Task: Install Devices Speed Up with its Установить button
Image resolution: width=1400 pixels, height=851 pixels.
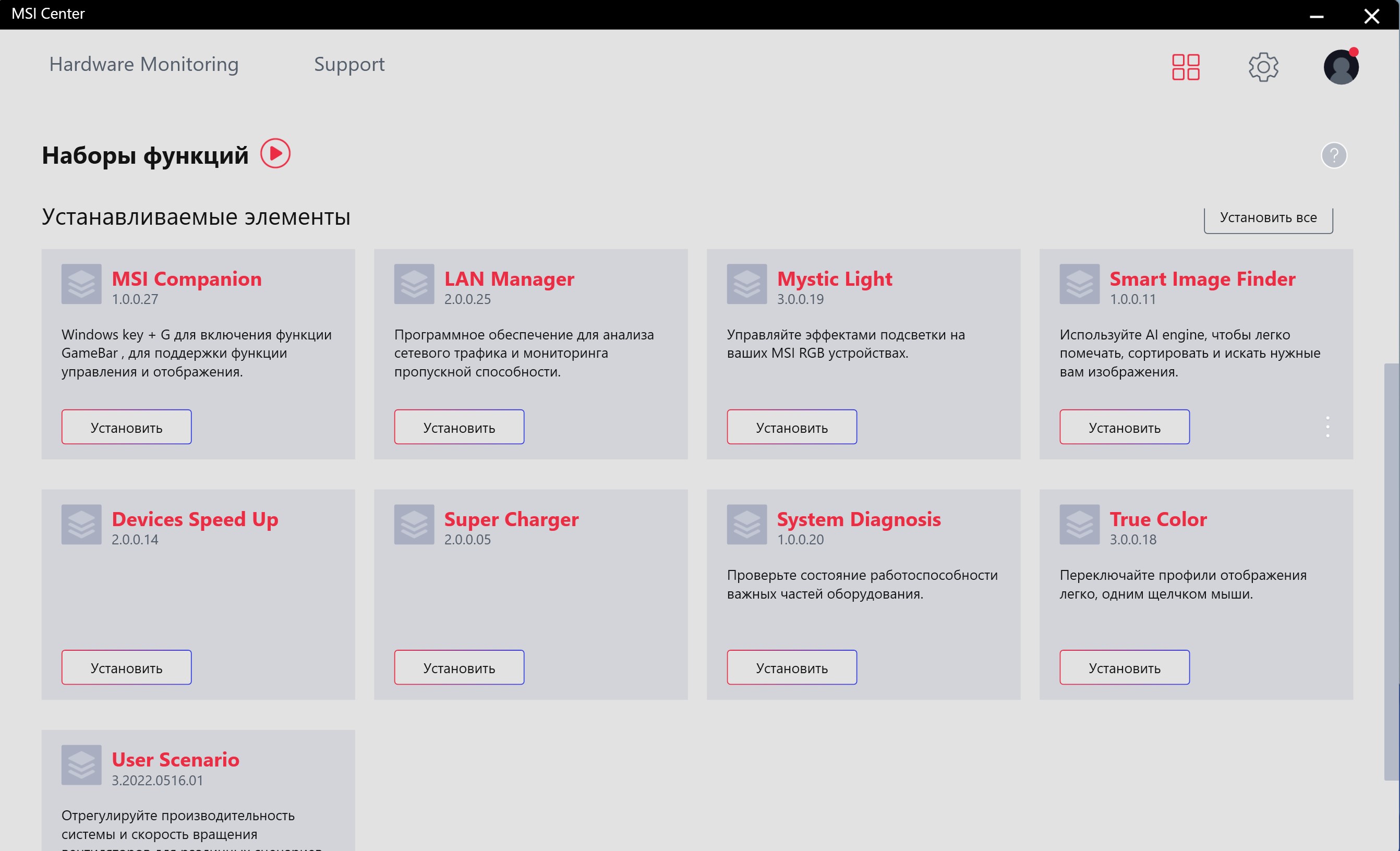Action: (x=126, y=667)
